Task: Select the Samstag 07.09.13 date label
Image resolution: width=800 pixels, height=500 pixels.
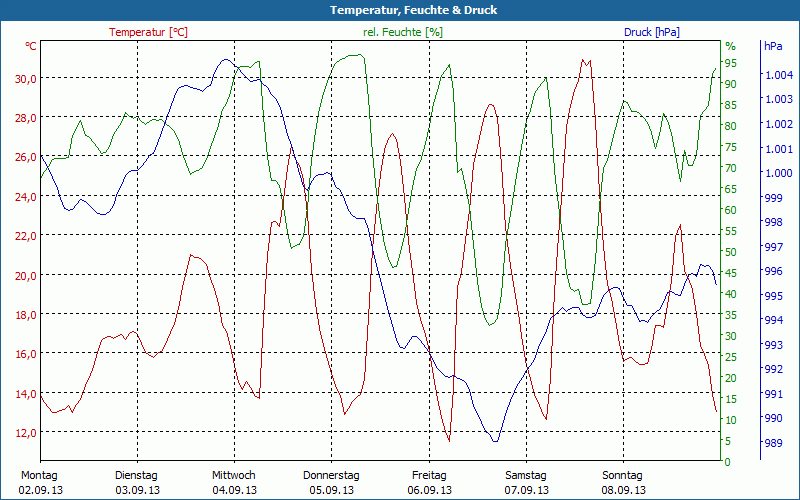Action: tap(526, 482)
